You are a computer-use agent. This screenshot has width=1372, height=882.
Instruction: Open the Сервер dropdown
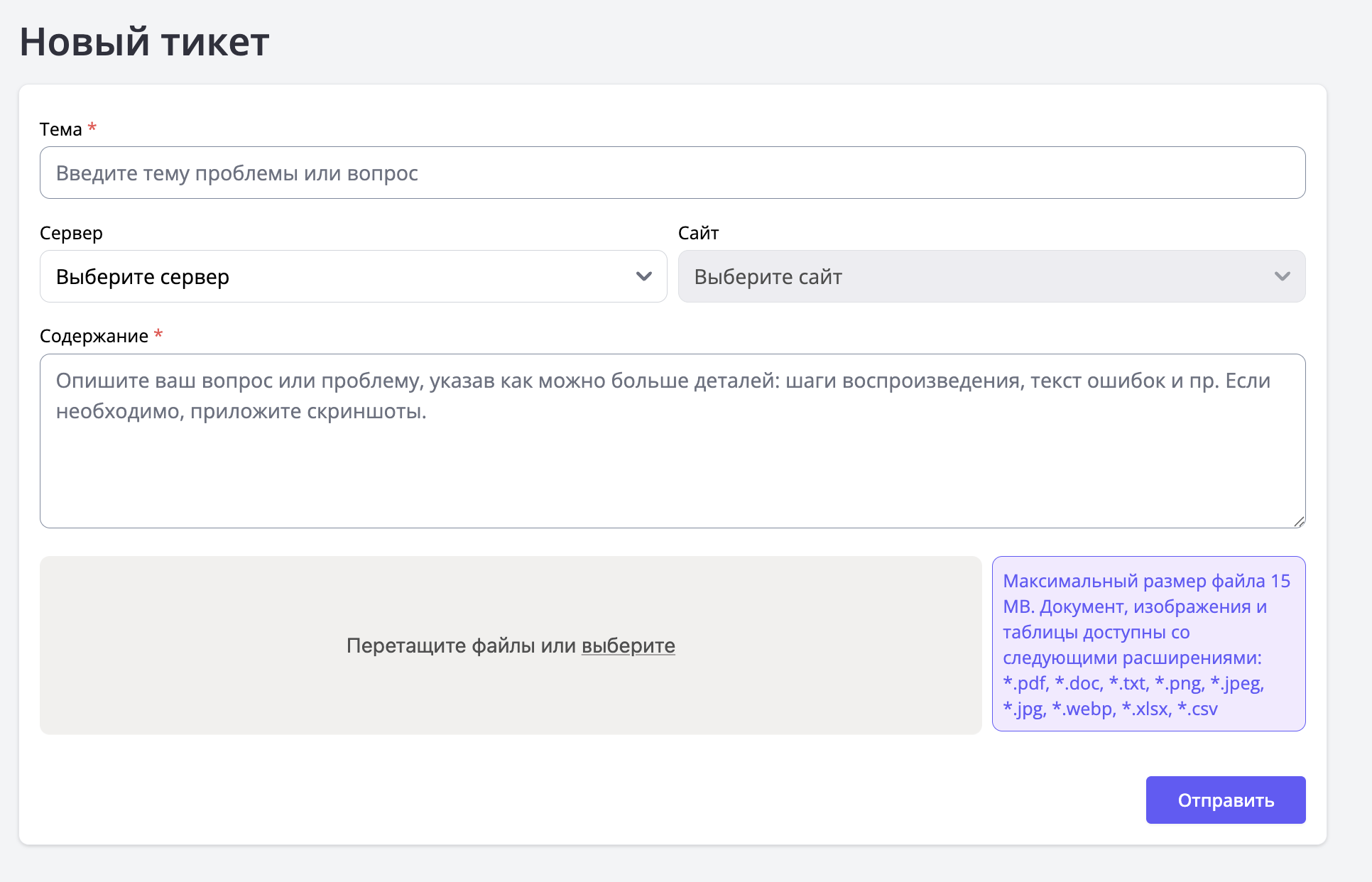pyautogui.click(x=353, y=276)
